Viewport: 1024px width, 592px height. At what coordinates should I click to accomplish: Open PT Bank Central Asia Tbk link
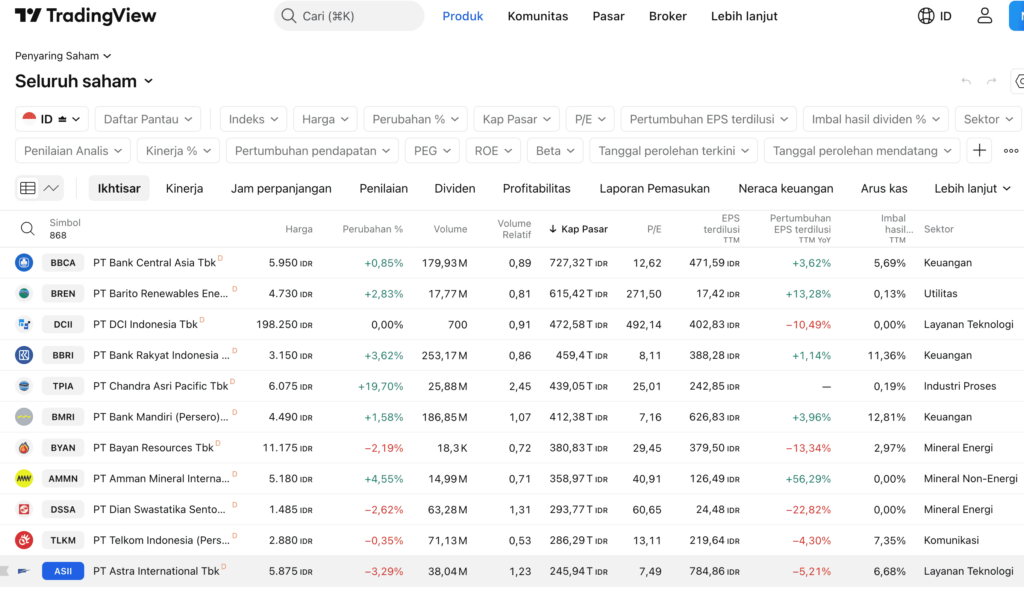pyautogui.click(x=154, y=263)
